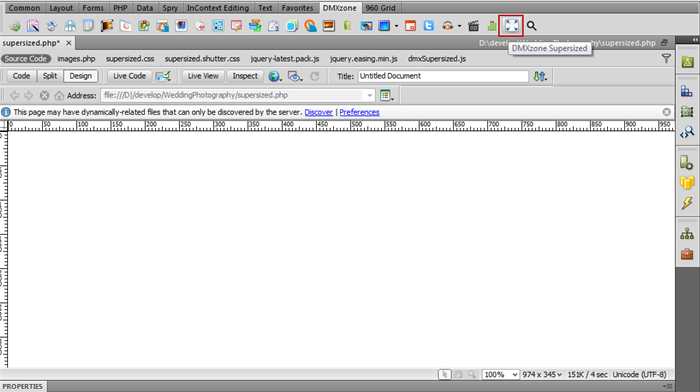Screen dimensions: 700x392
Task: Open the supersized.css related file
Action: tap(130, 59)
